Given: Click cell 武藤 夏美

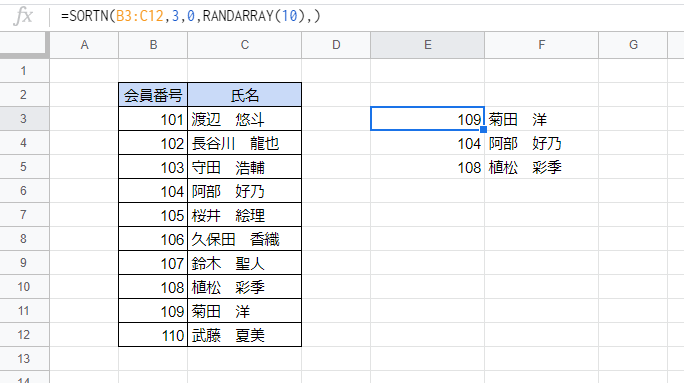Looking at the screenshot, I should [x=245, y=335].
